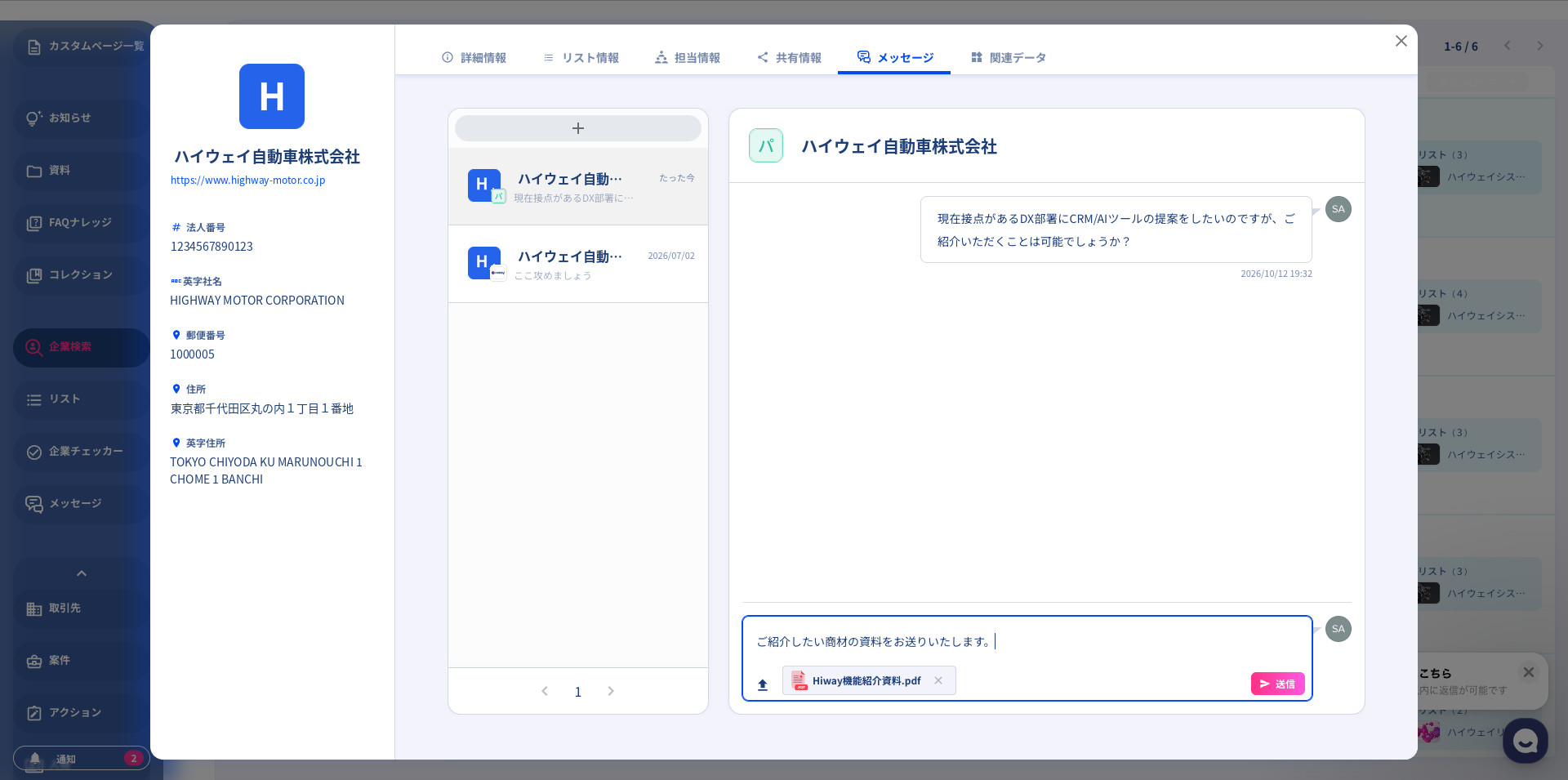Open メッセージ in the sidebar

[82, 504]
